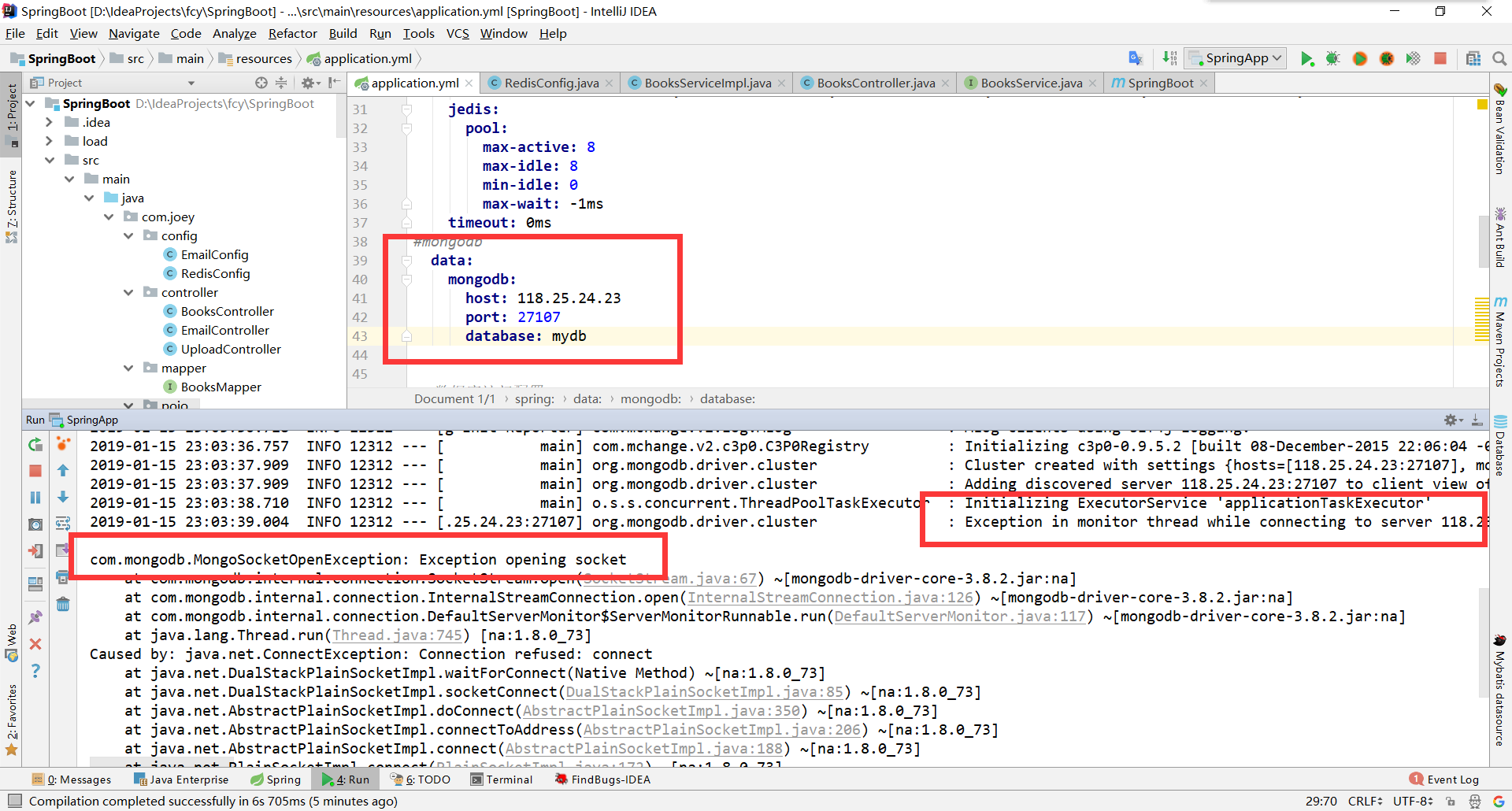Open the Terminal tool window
The image size is (1512, 811).
[502, 780]
